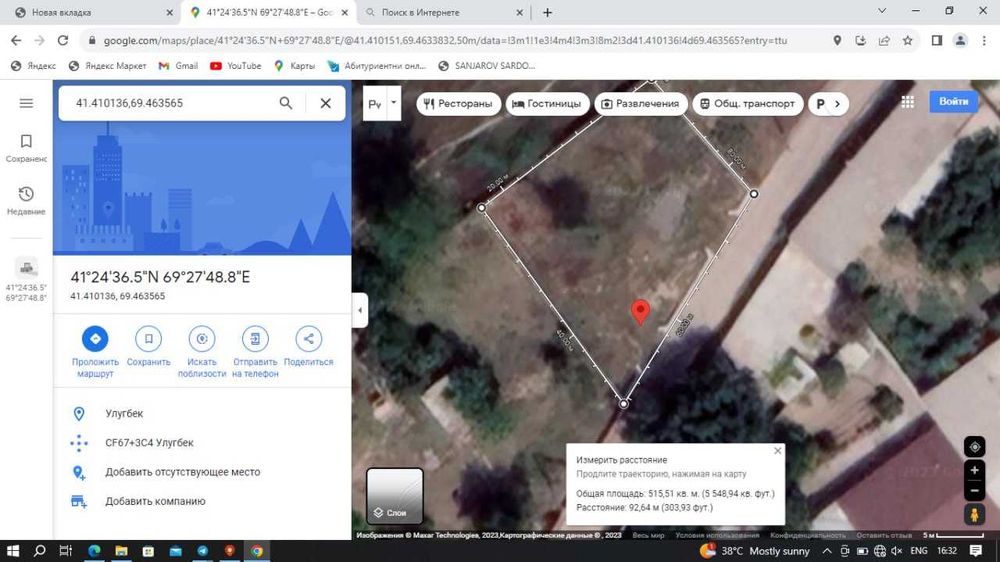
Task: Filter by Общ. транспорт chip
Action: click(747, 103)
